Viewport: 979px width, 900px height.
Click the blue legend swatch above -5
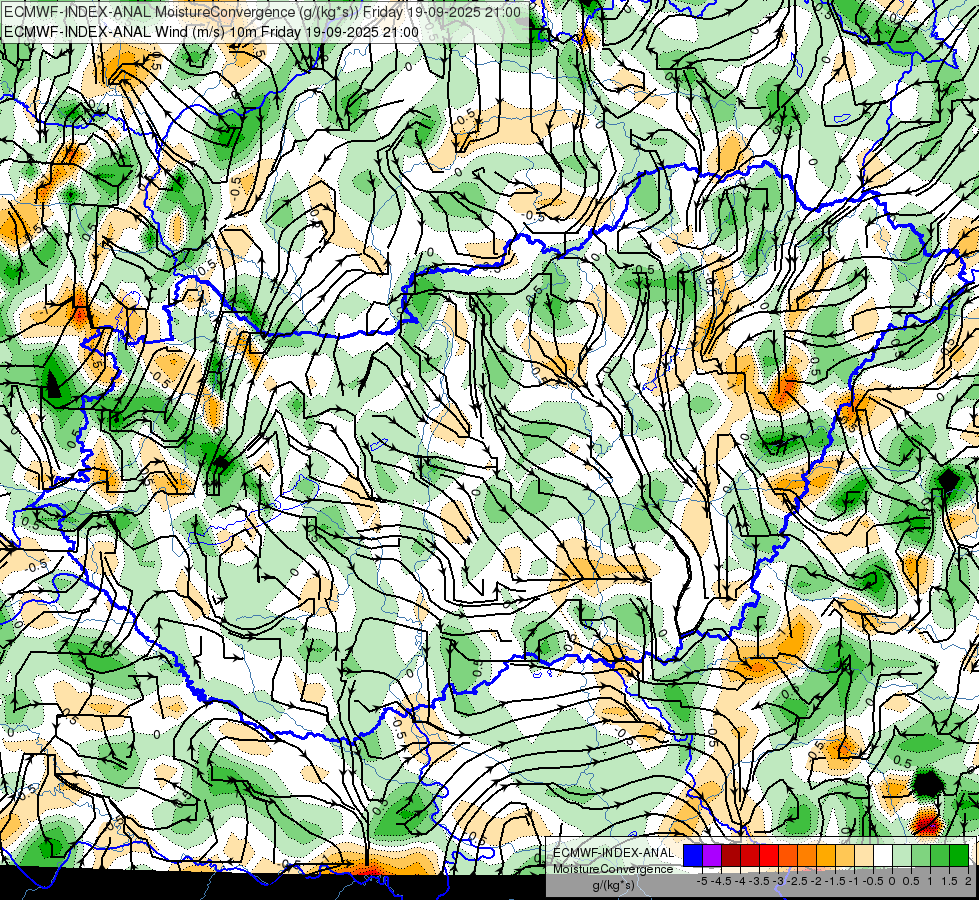[693, 855]
